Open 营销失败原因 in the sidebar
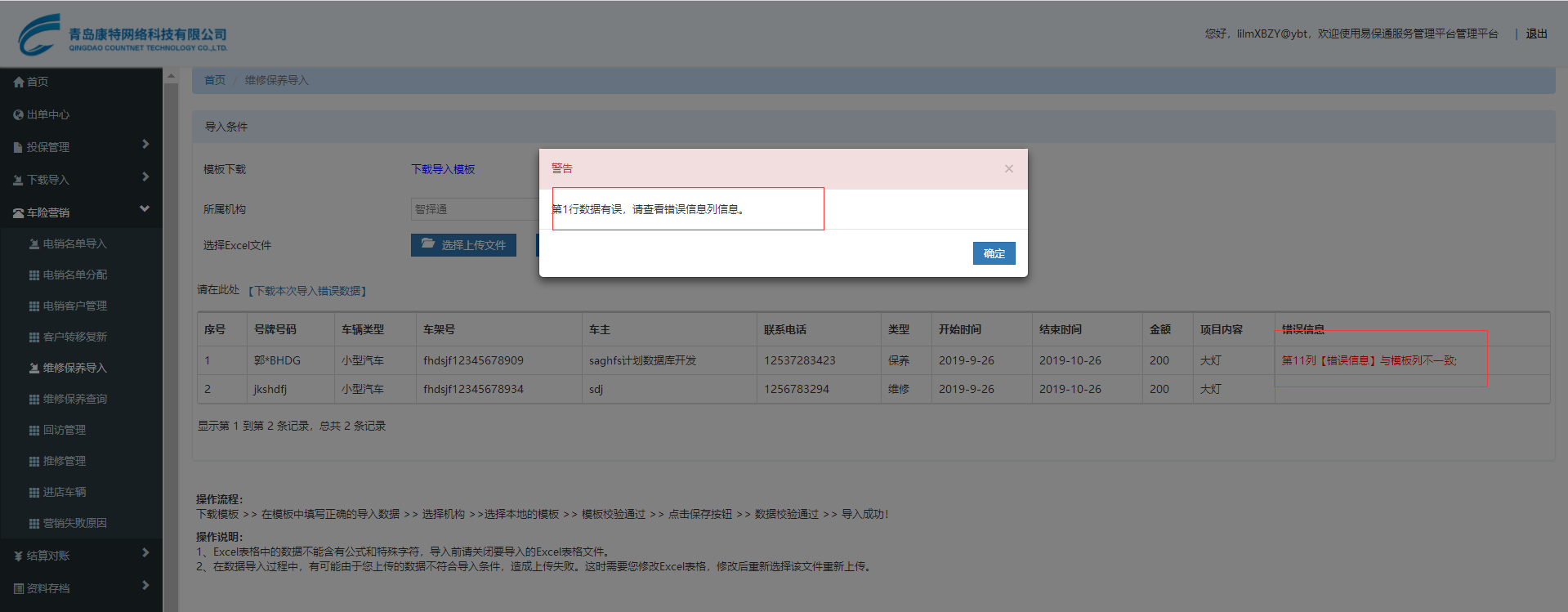Screen dimensions: 1568x612 click(74, 523)
